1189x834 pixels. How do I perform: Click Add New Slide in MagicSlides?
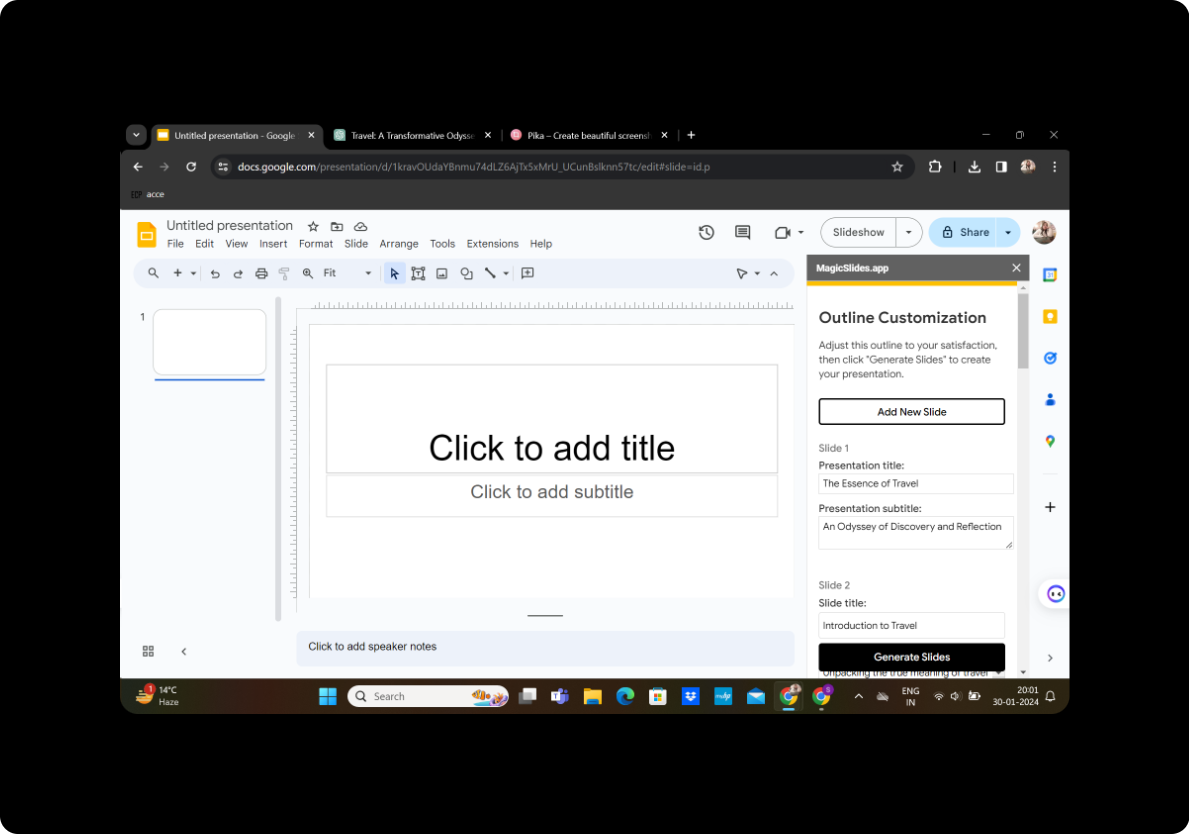911,412
